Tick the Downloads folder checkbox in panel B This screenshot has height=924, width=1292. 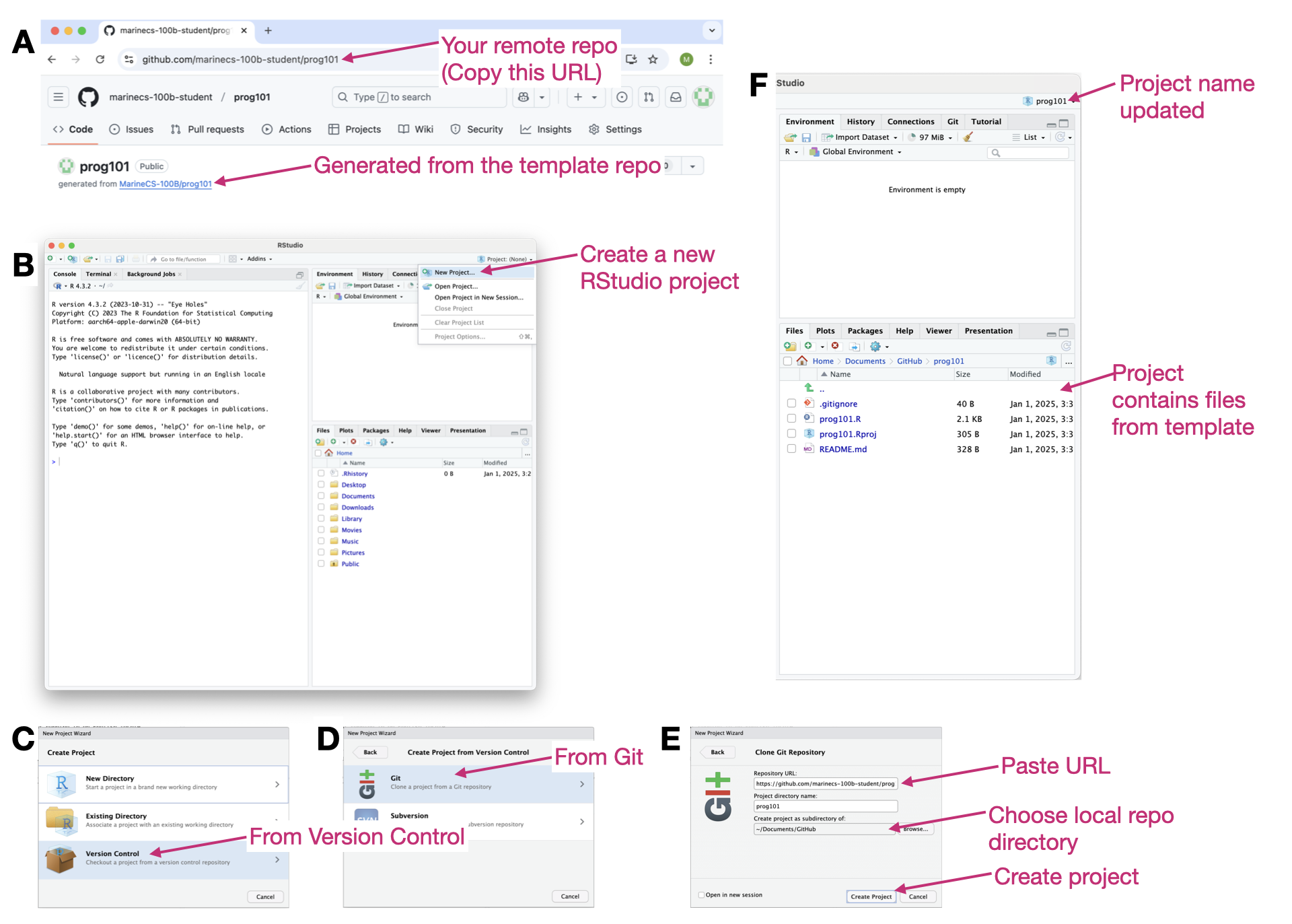(x=321, y=507)
